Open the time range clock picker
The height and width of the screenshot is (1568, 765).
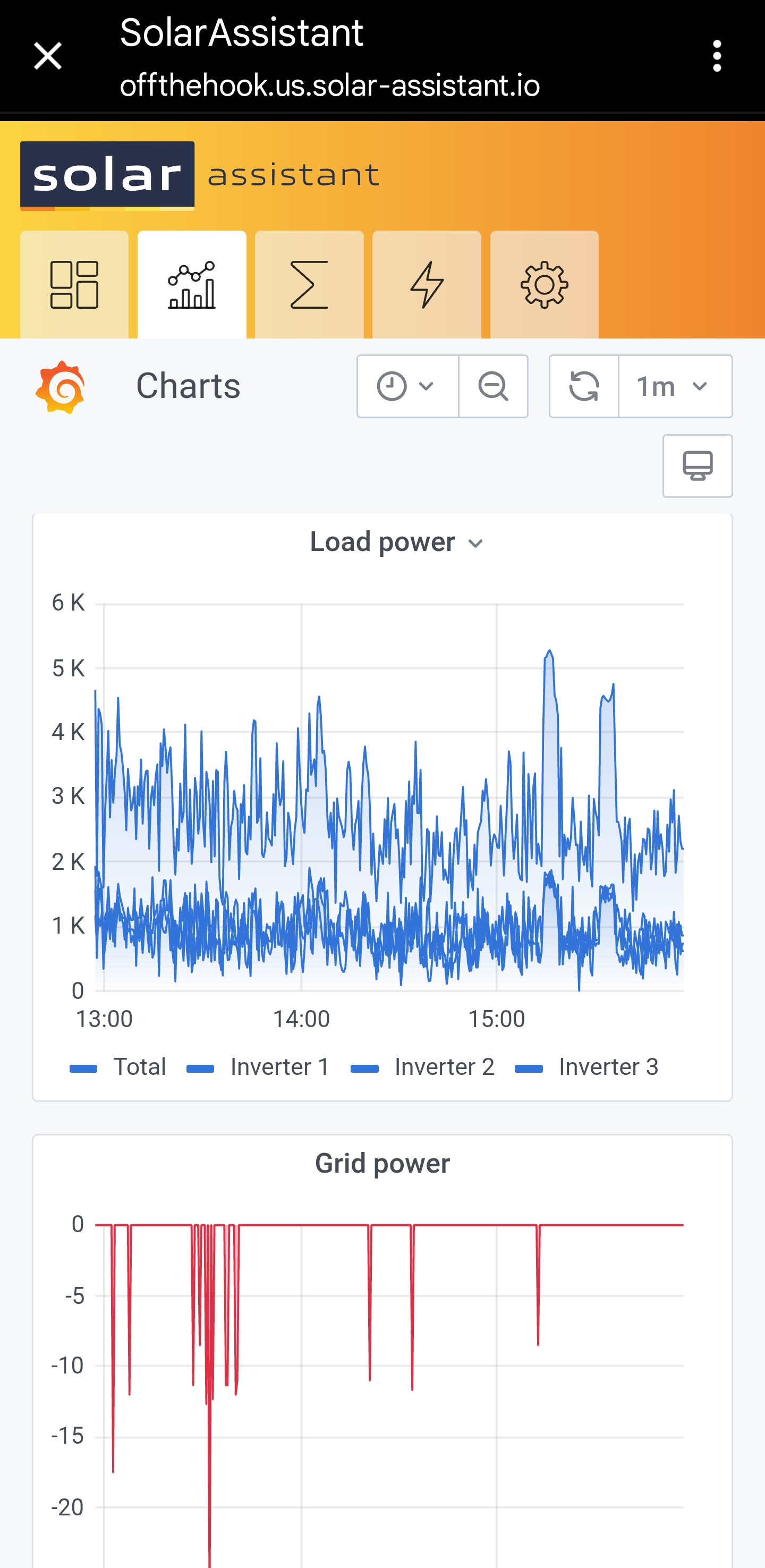point(407,386)
